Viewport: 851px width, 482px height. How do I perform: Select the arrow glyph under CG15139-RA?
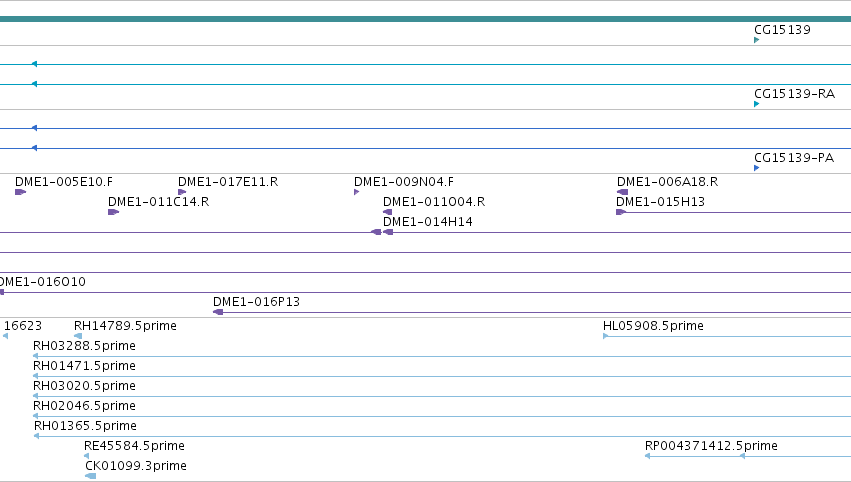[x=757, y=104]
